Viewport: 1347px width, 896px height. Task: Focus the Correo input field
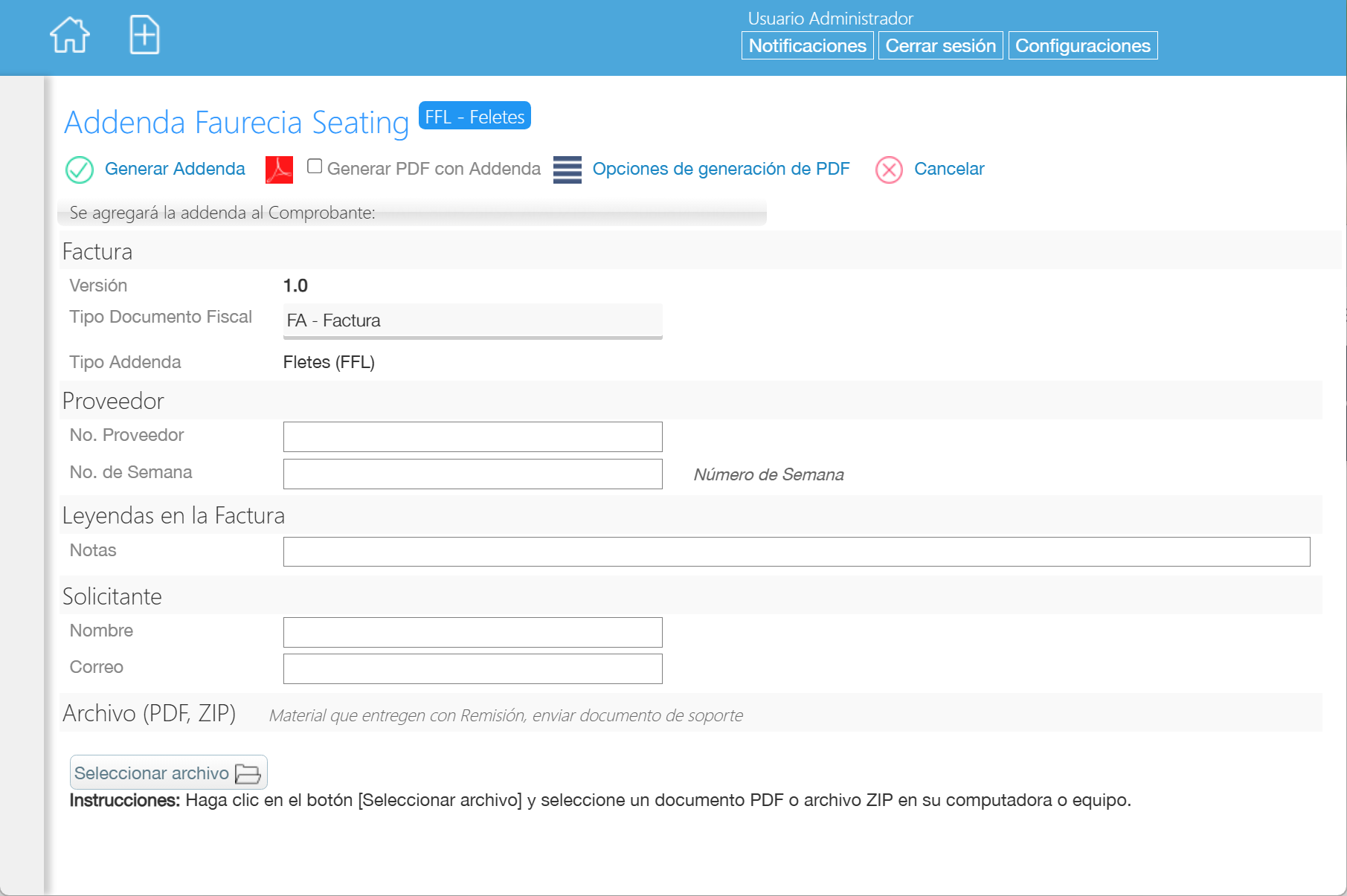tap(473, 668)
